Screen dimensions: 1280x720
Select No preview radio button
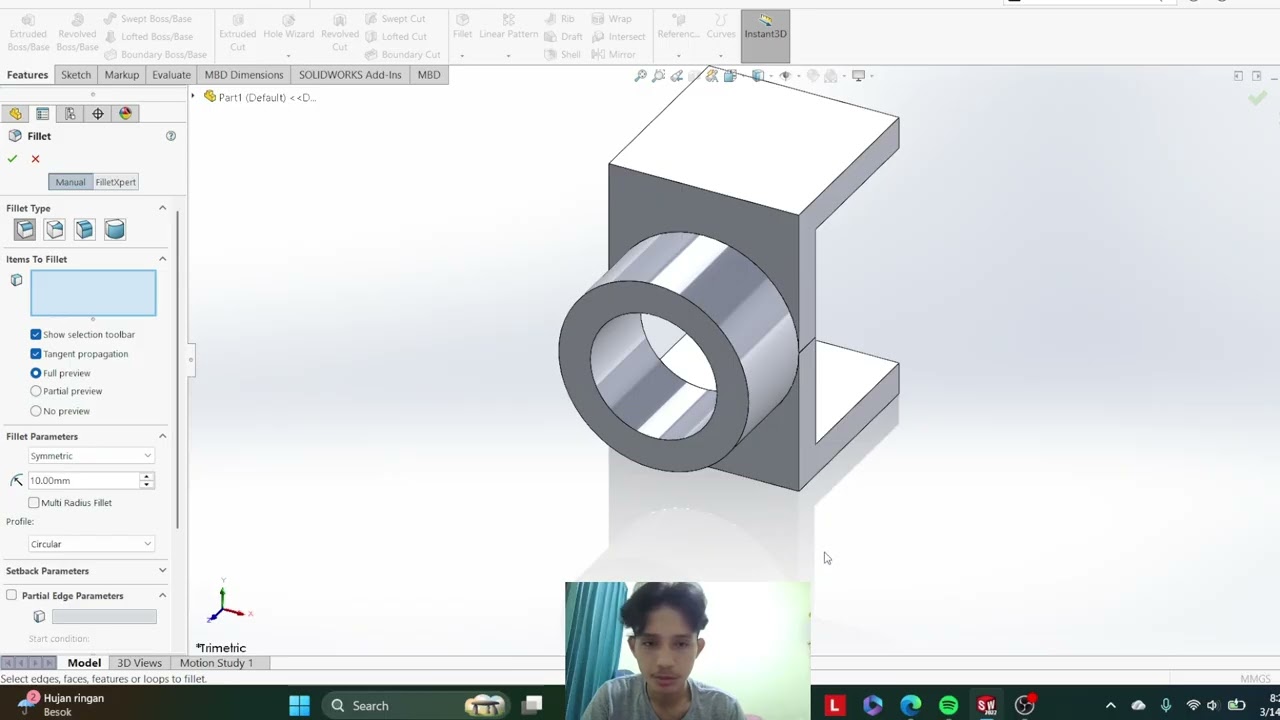coord(36,411)
